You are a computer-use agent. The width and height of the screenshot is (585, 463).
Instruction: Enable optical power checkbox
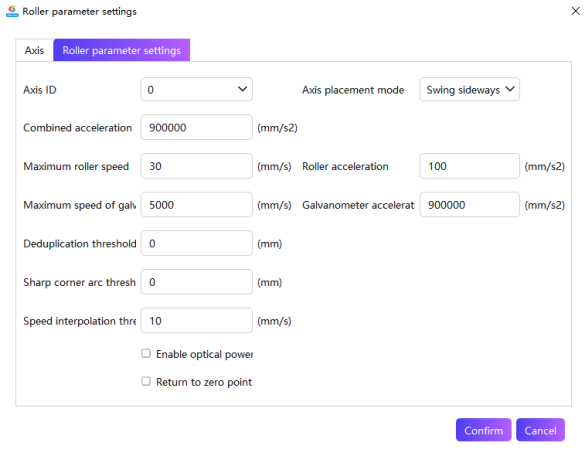point(146,353)
